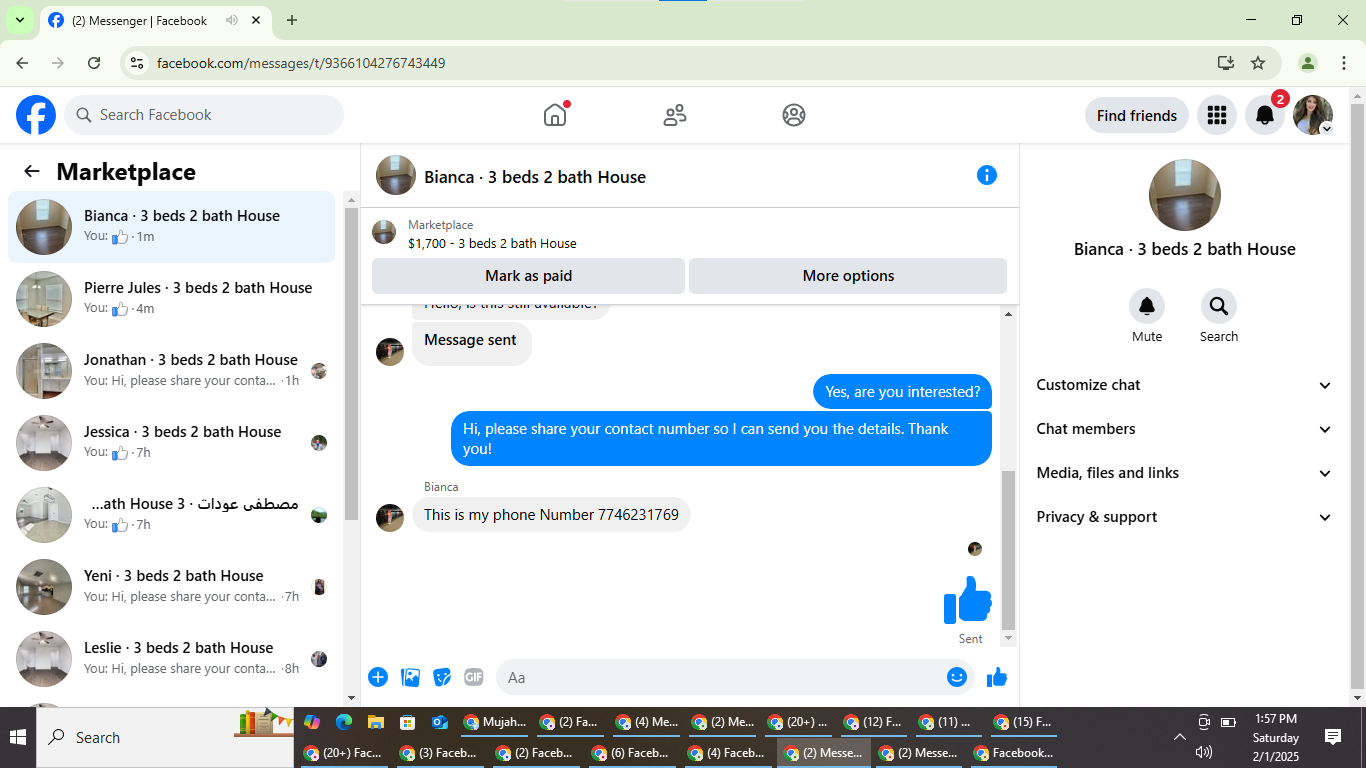
Task: Show hidden system tray icons
Action: point(1179,737)
